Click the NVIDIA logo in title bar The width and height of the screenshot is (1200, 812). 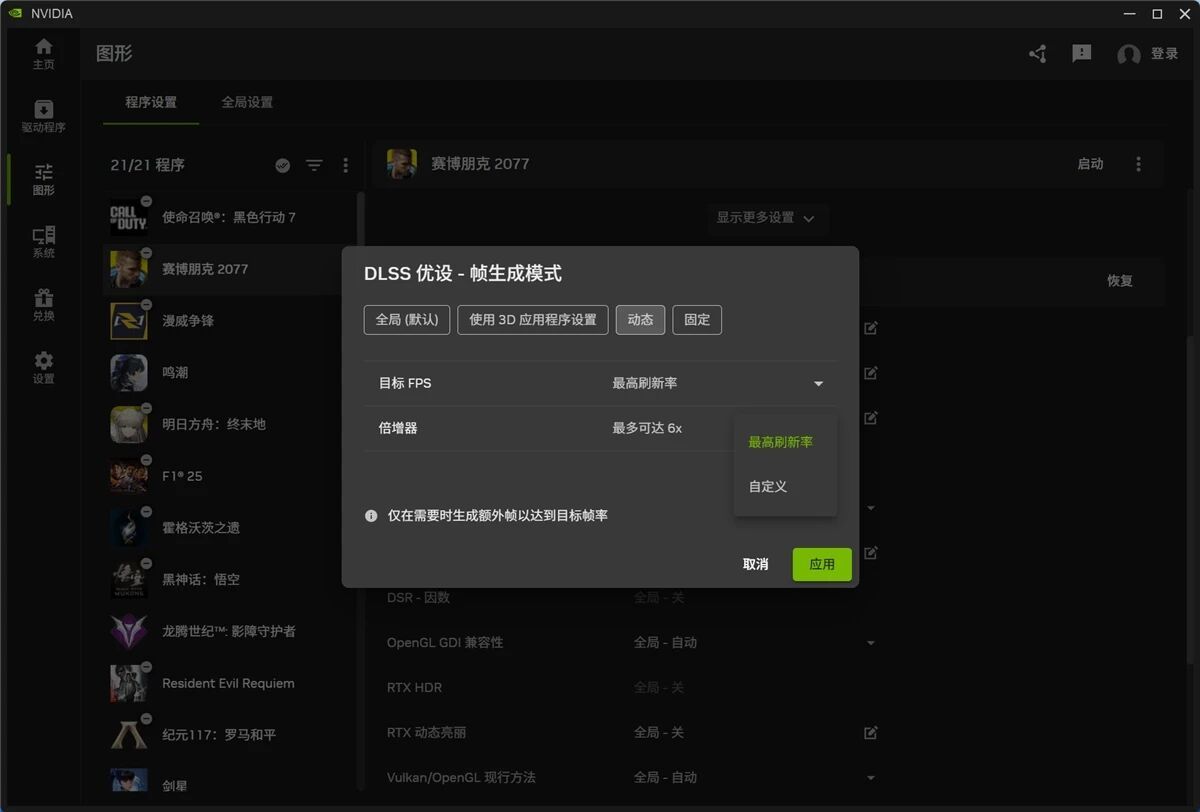(x=14, y=14)
